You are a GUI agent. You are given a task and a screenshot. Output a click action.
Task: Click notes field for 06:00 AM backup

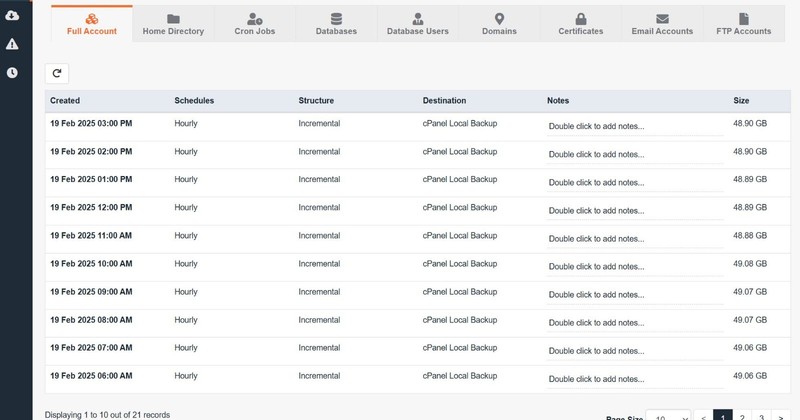[x=635, y=379]
